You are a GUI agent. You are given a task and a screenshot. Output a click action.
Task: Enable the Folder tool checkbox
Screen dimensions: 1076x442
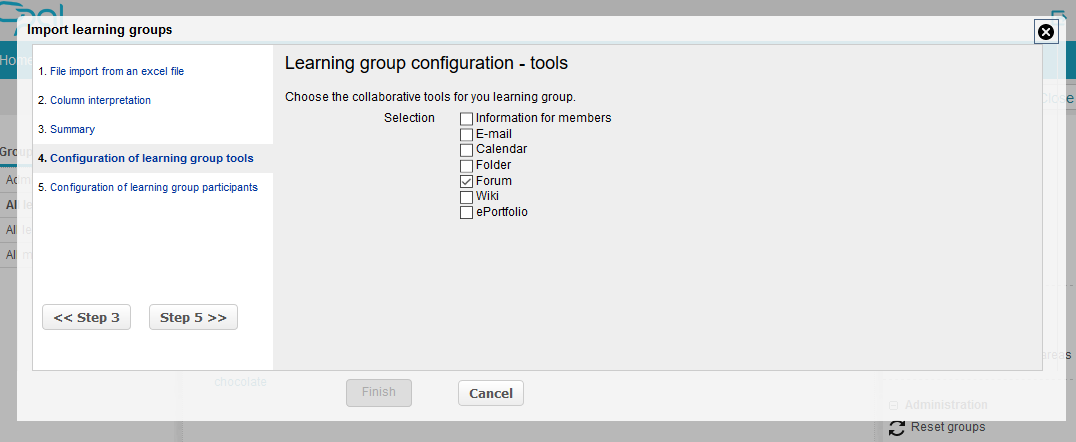click(x=466, y=165)
